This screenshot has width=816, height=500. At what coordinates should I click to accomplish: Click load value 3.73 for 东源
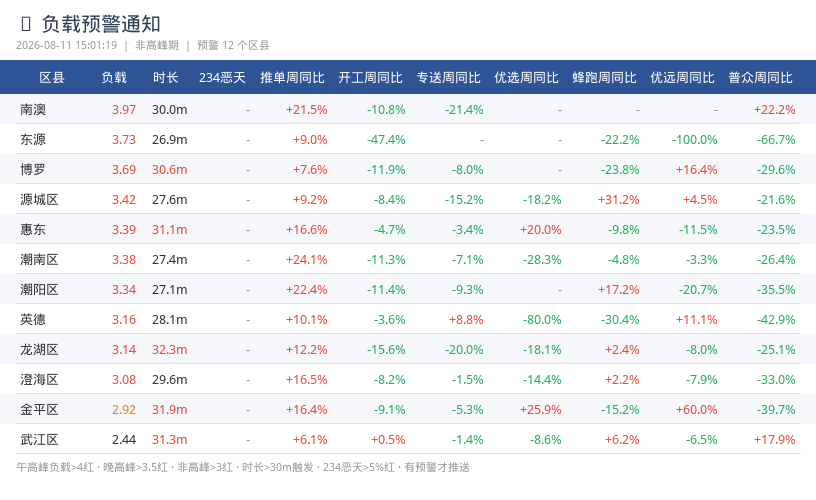tap(124, 139)
